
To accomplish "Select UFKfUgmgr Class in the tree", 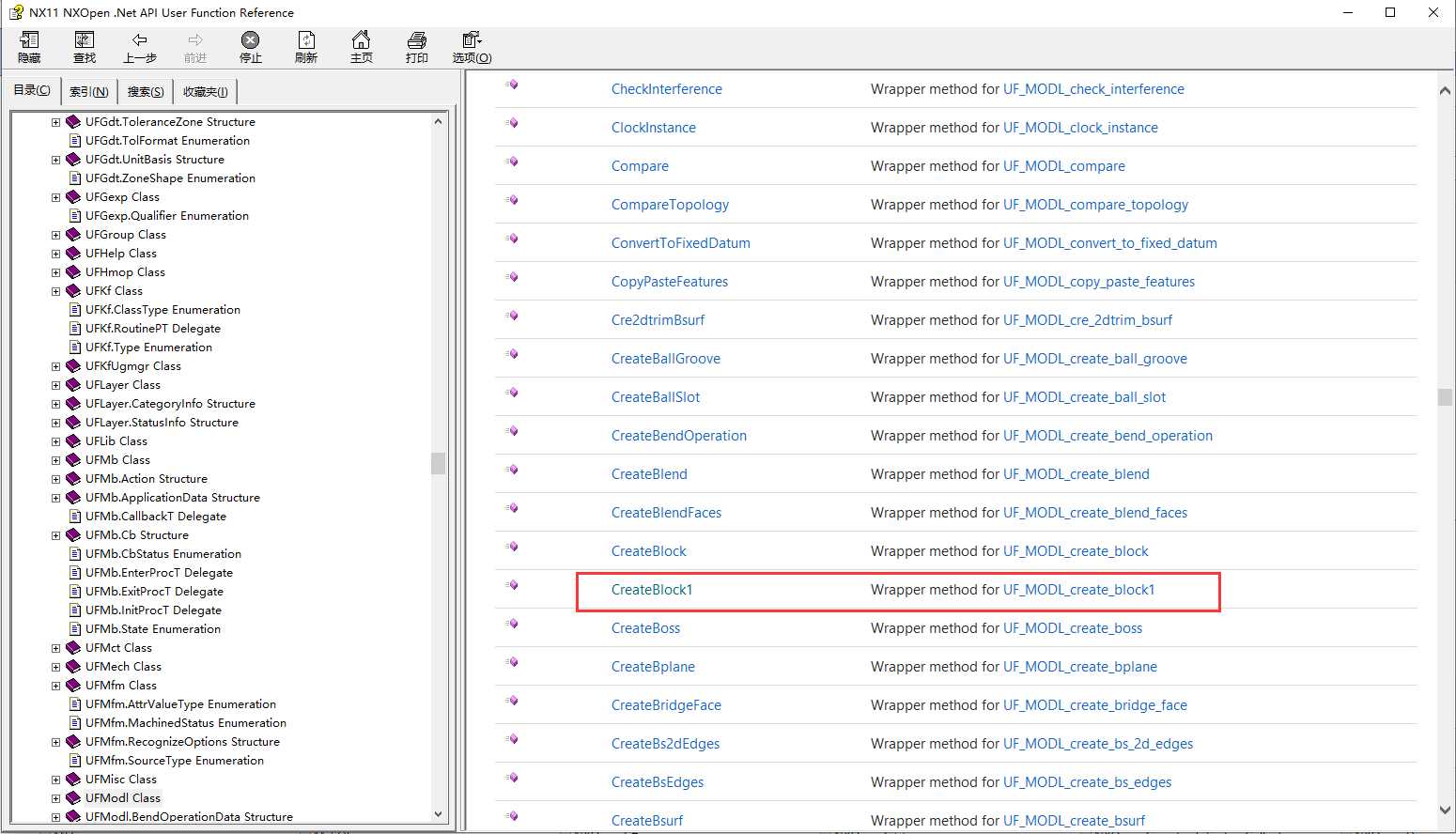I will (133, 366).
